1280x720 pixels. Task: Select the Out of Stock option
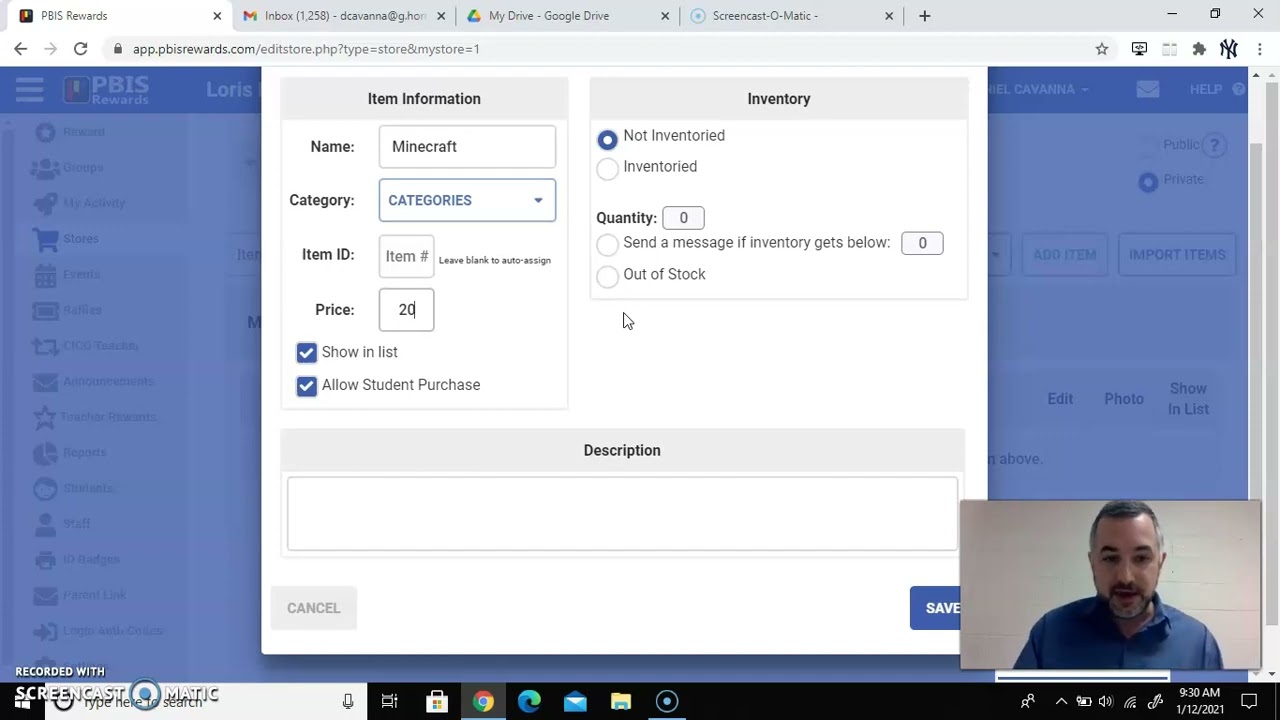point(607,276)
